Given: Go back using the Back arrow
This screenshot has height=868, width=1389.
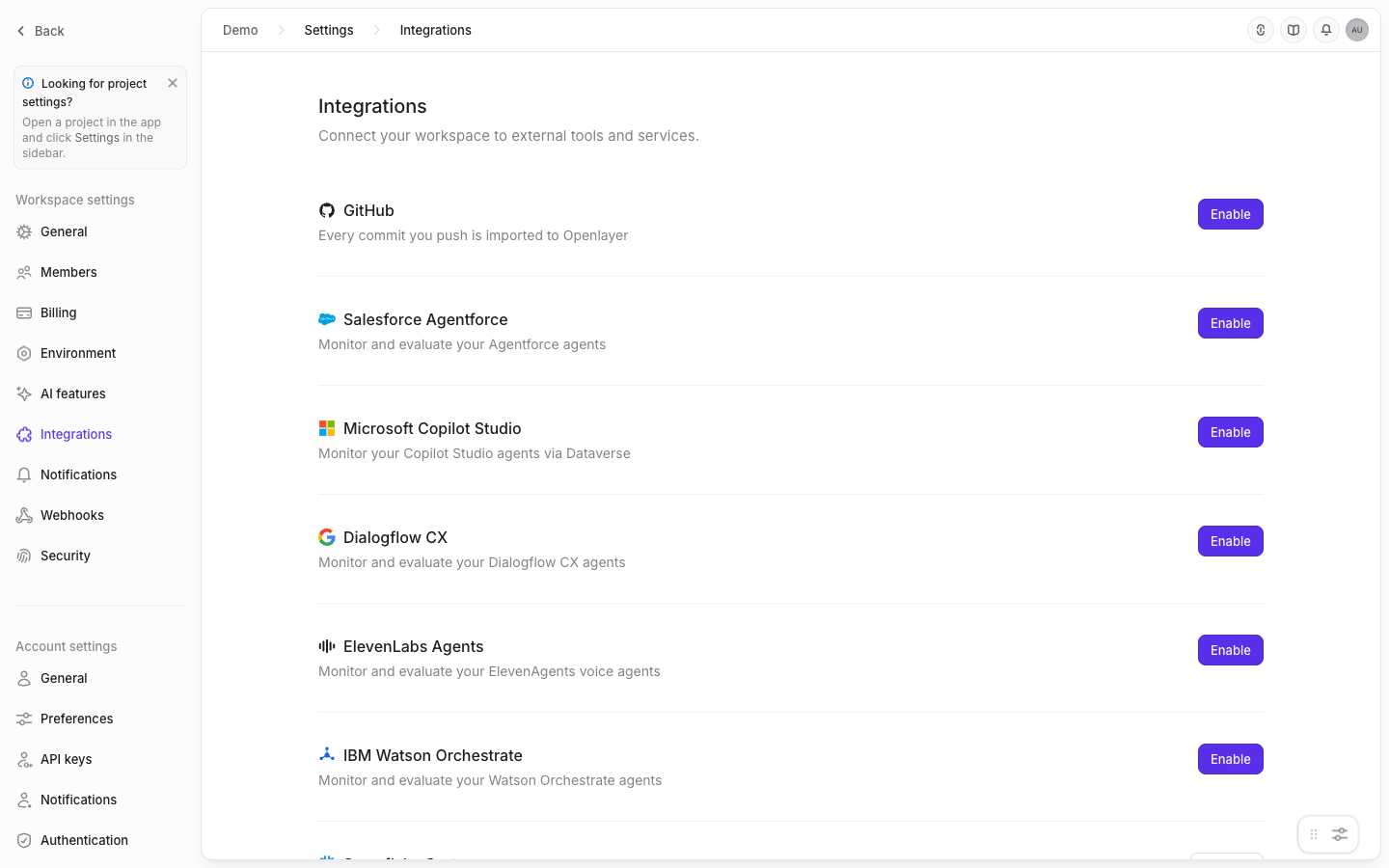Looking at the screenshot, I should 40,31.
